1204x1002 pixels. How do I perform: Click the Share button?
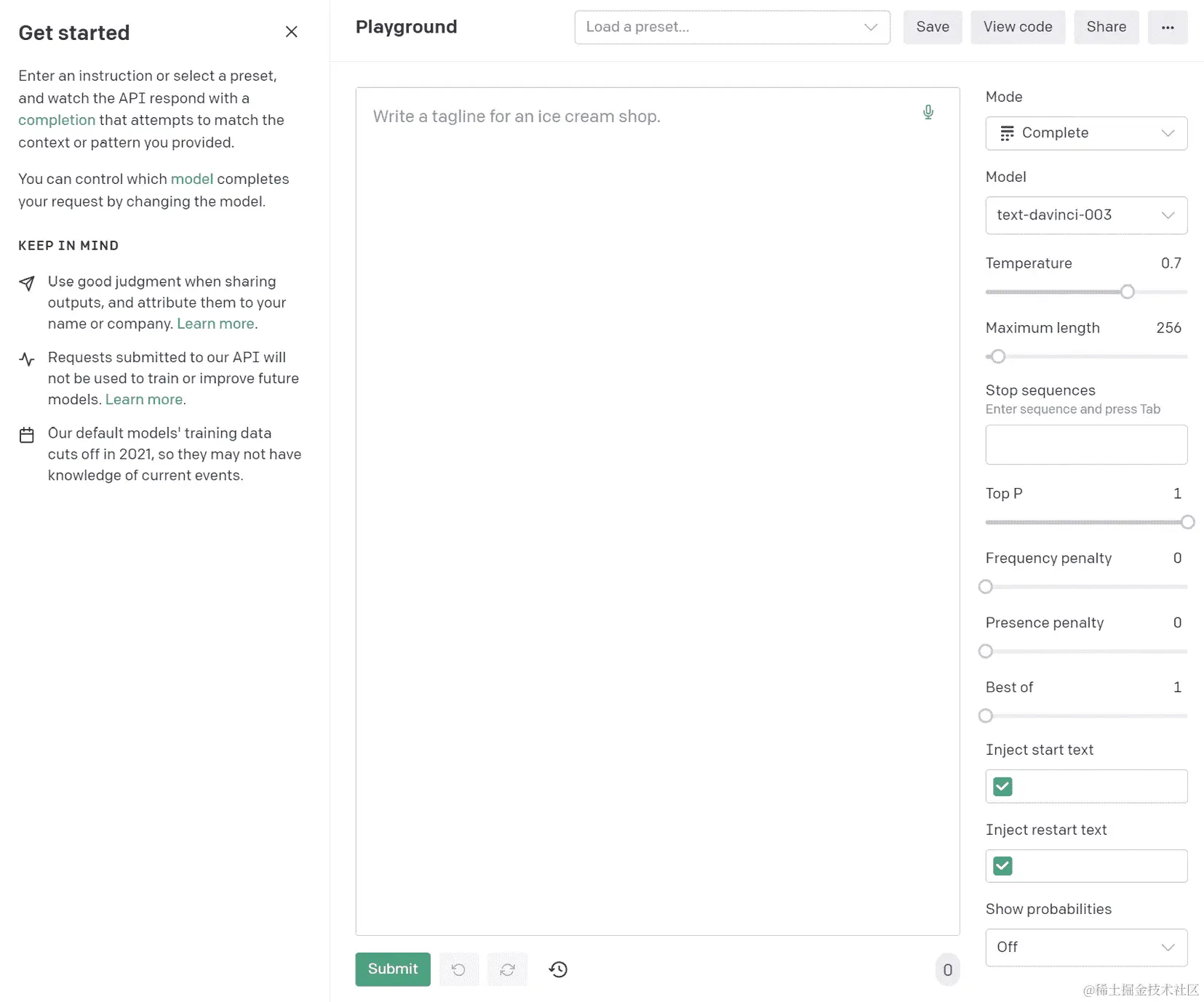tap(1106, 27)
